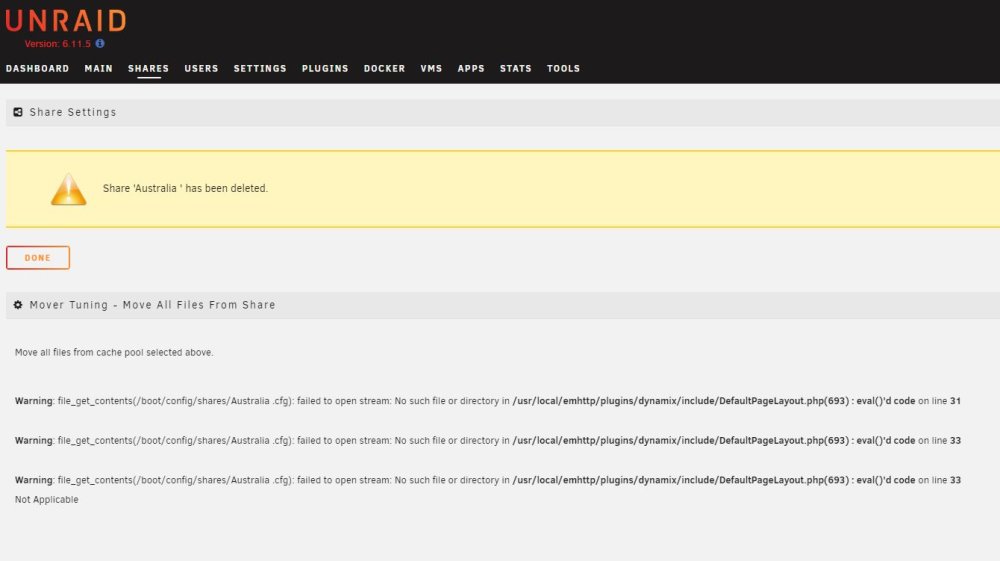Click 'Move all files from cache pool' text
Screen dimensions: 1000x561
point(114,353)
